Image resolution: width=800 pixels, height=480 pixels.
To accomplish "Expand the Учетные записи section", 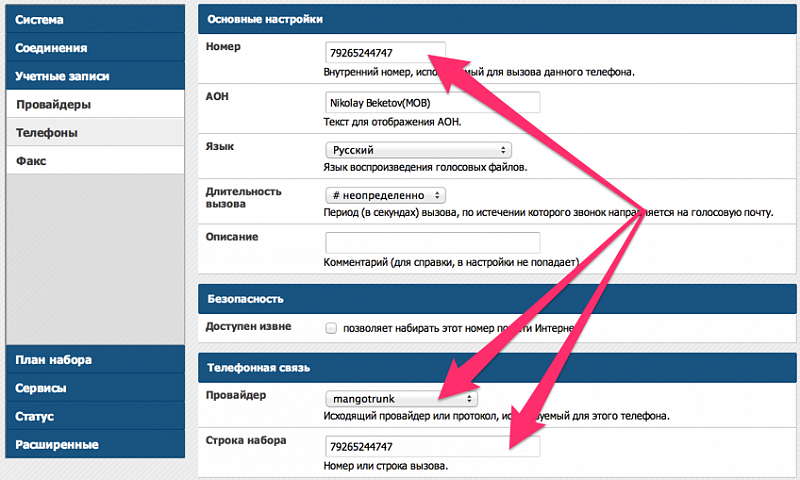I will 95,76.
